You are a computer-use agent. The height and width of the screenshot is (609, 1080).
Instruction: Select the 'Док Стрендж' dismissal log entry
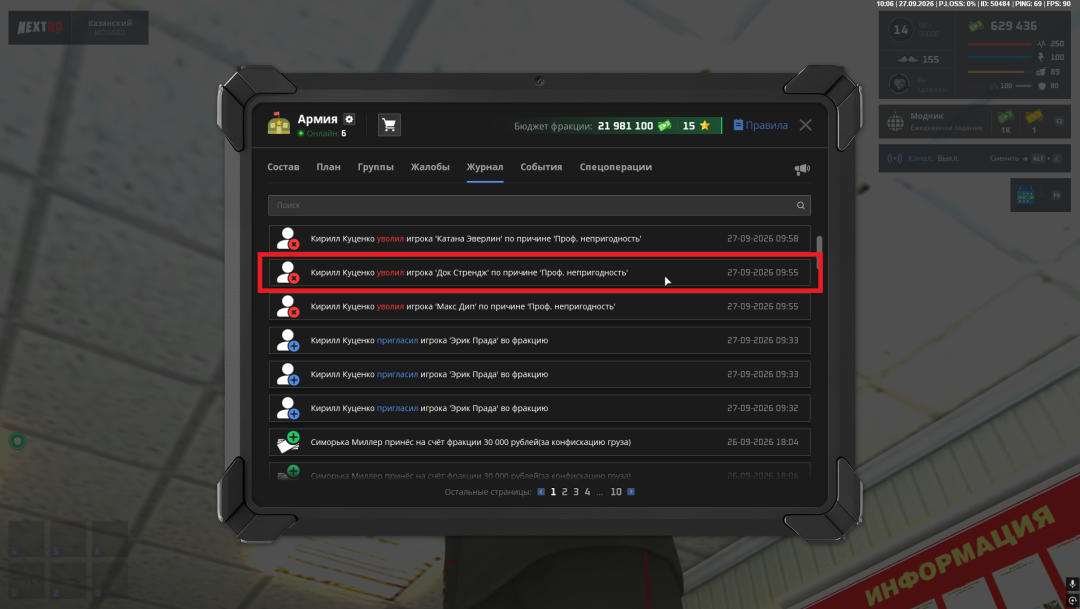(539, 272)
